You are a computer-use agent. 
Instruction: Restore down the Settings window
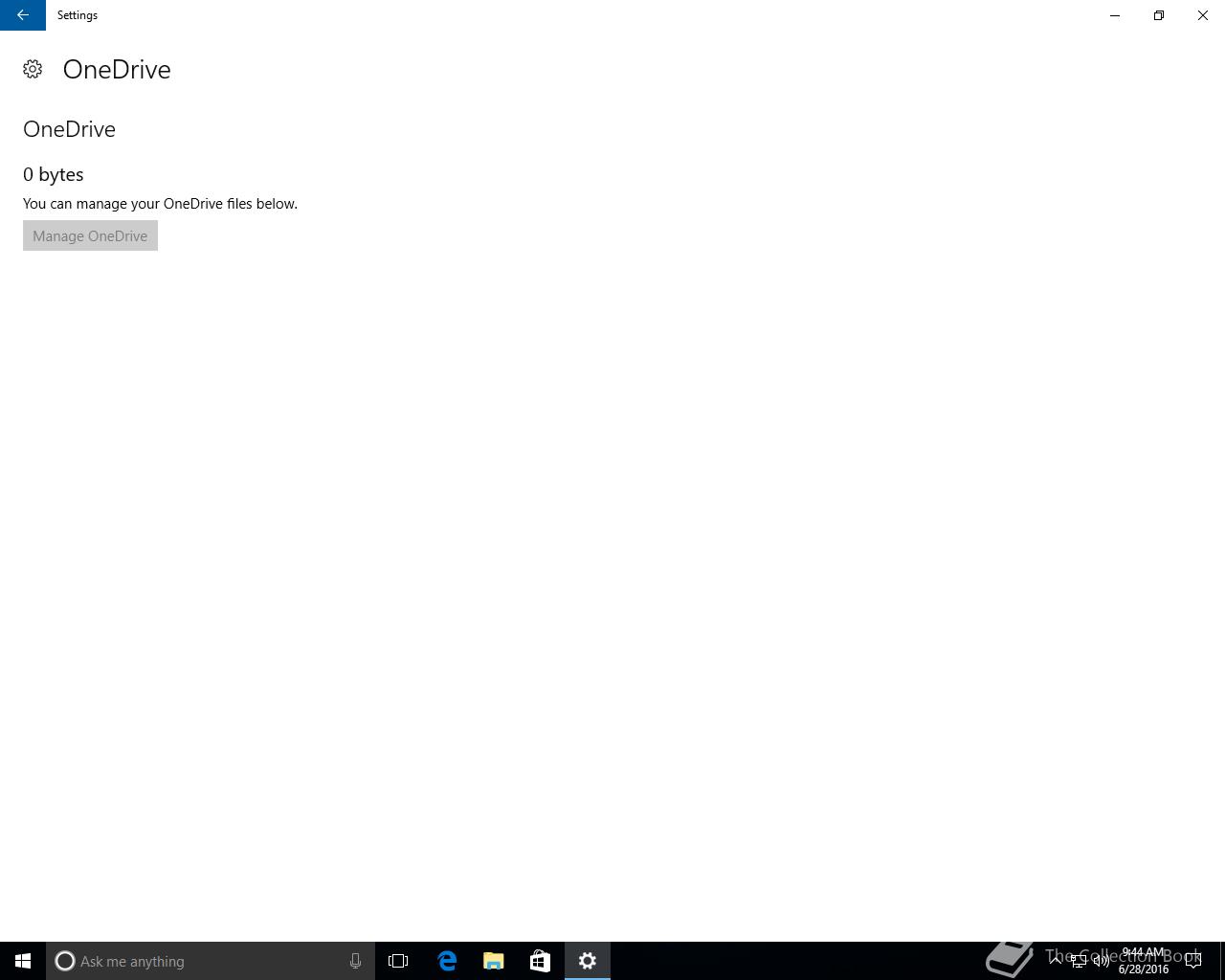(1159, 15)
